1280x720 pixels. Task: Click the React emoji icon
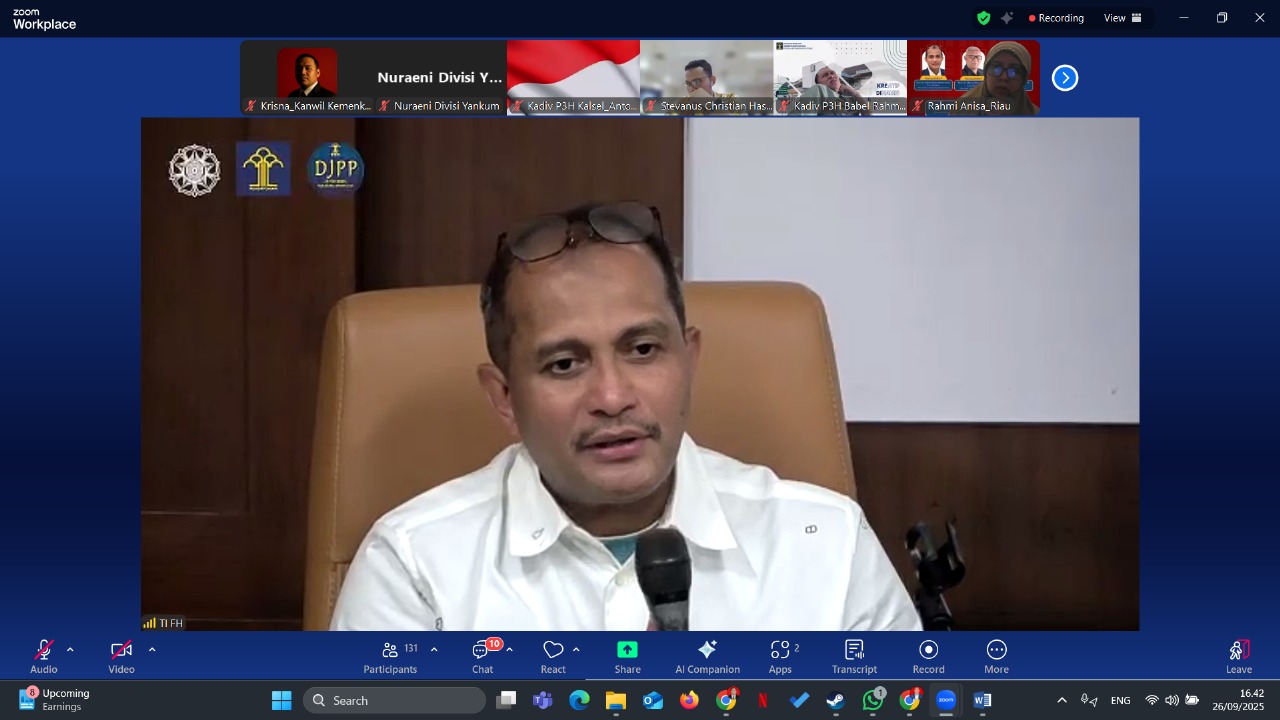pos(553,650)
